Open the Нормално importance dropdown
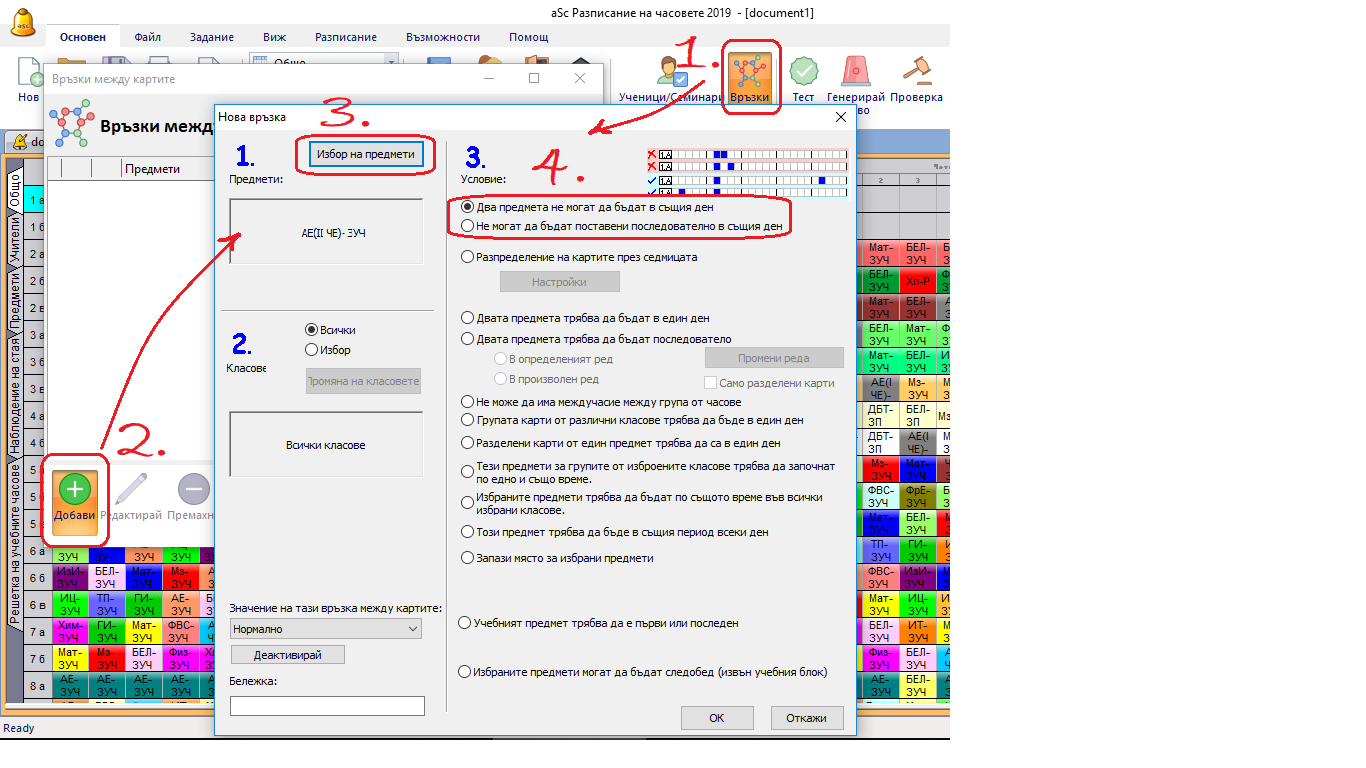1366x768 pixels. [x=326, y=629]
